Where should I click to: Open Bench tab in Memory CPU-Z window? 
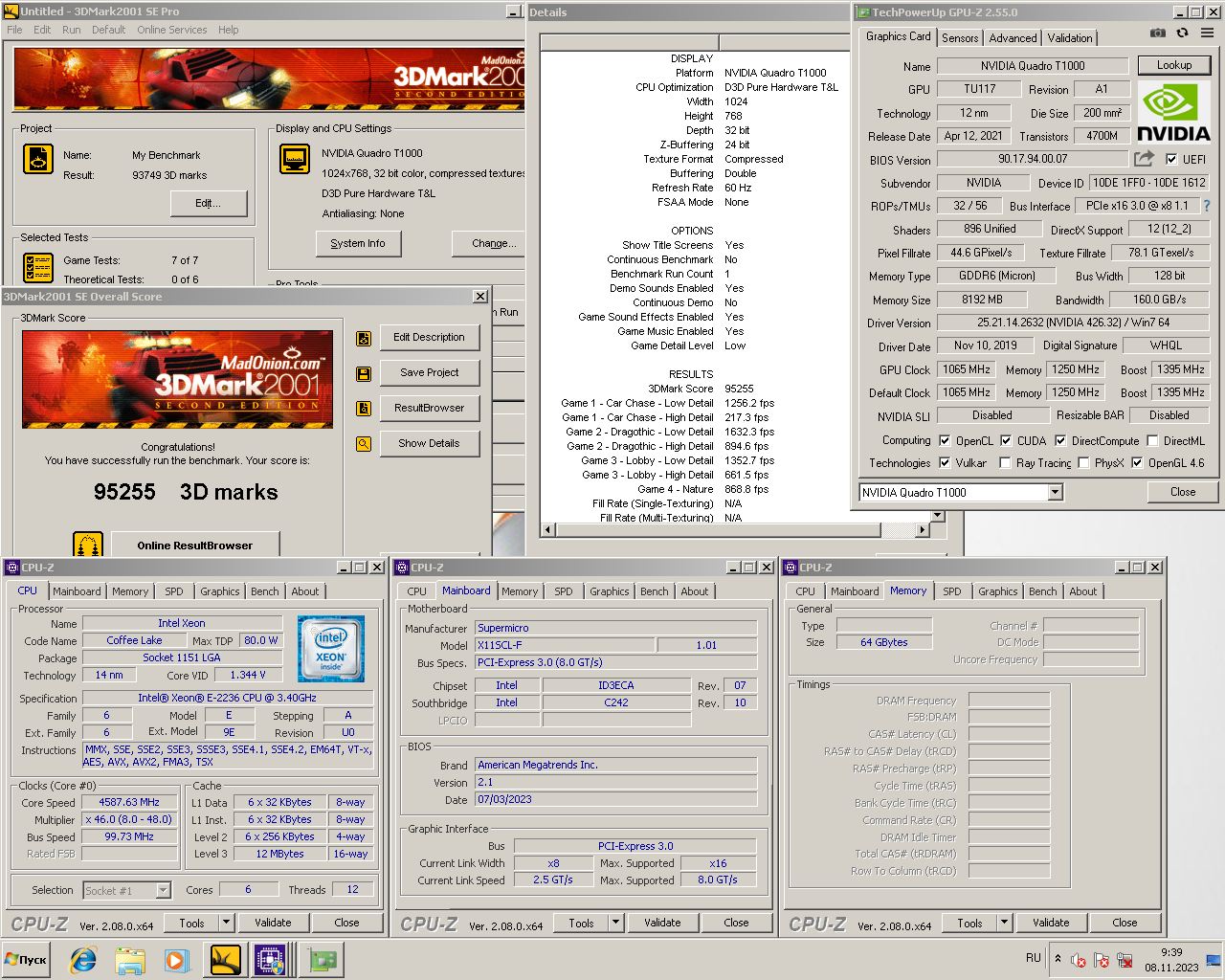[1043, 591]
